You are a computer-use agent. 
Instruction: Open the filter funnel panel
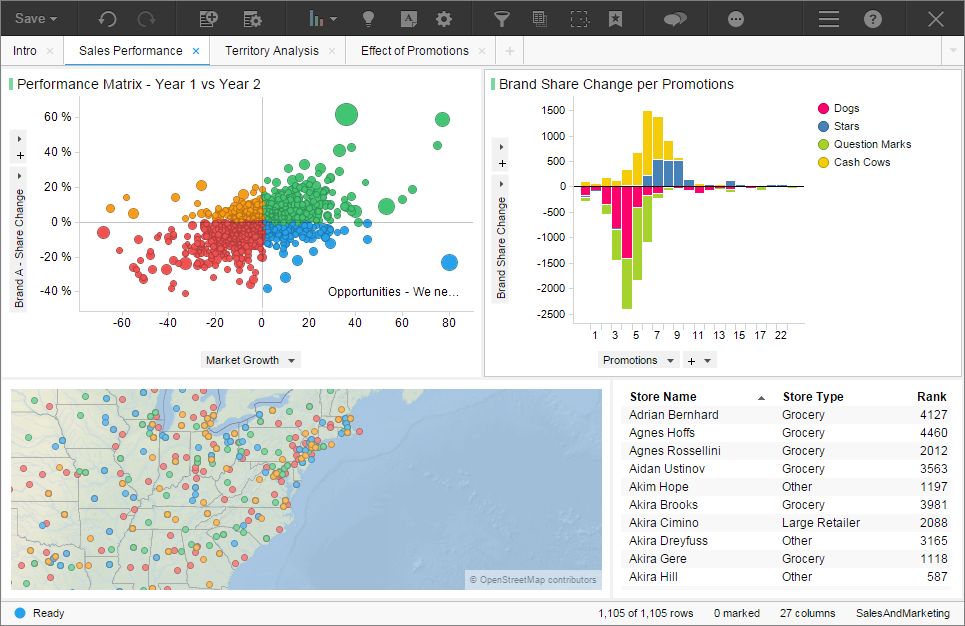coord(502,19)
